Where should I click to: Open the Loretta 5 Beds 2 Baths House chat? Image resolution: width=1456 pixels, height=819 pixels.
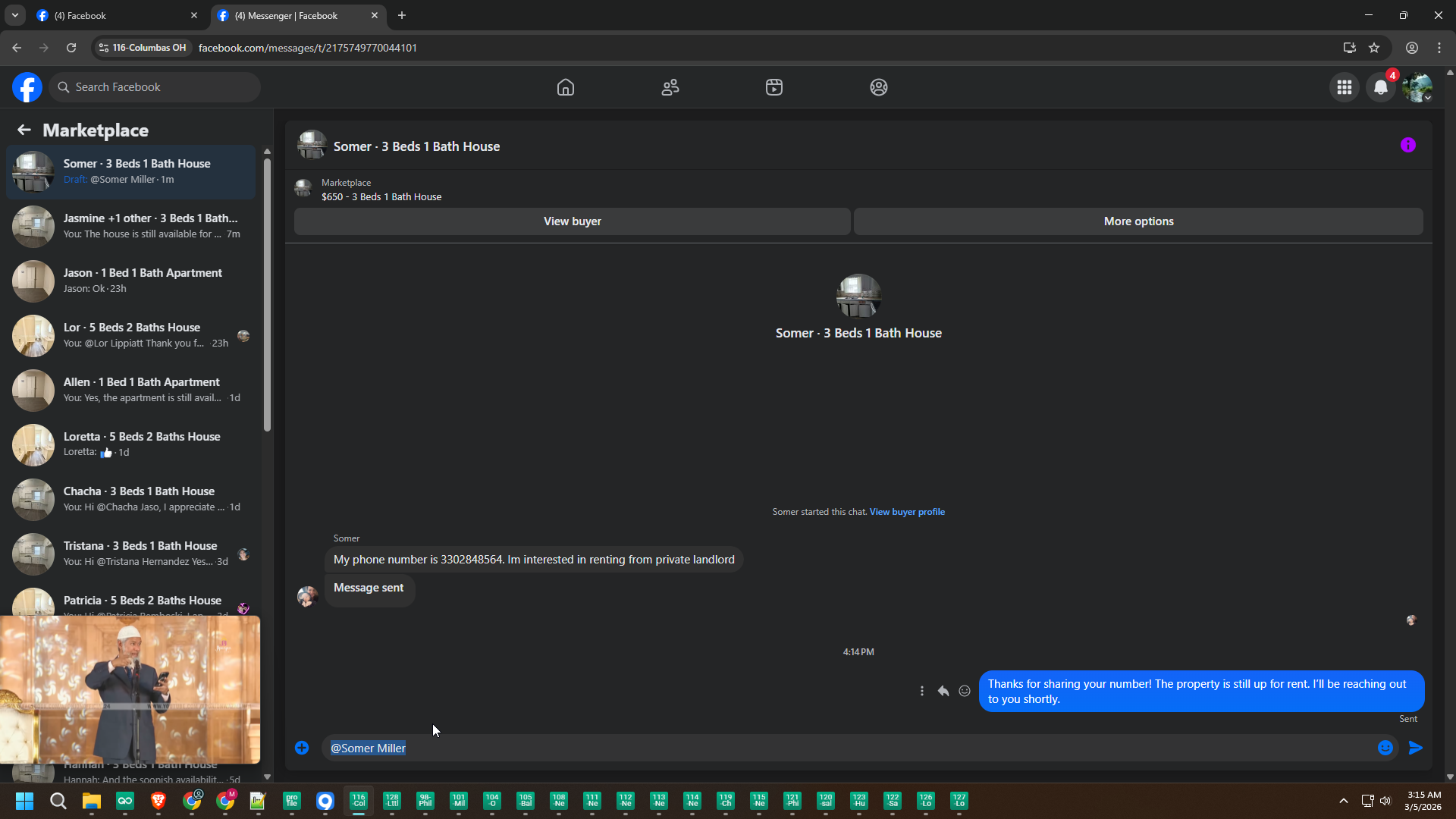coord(131,444)
